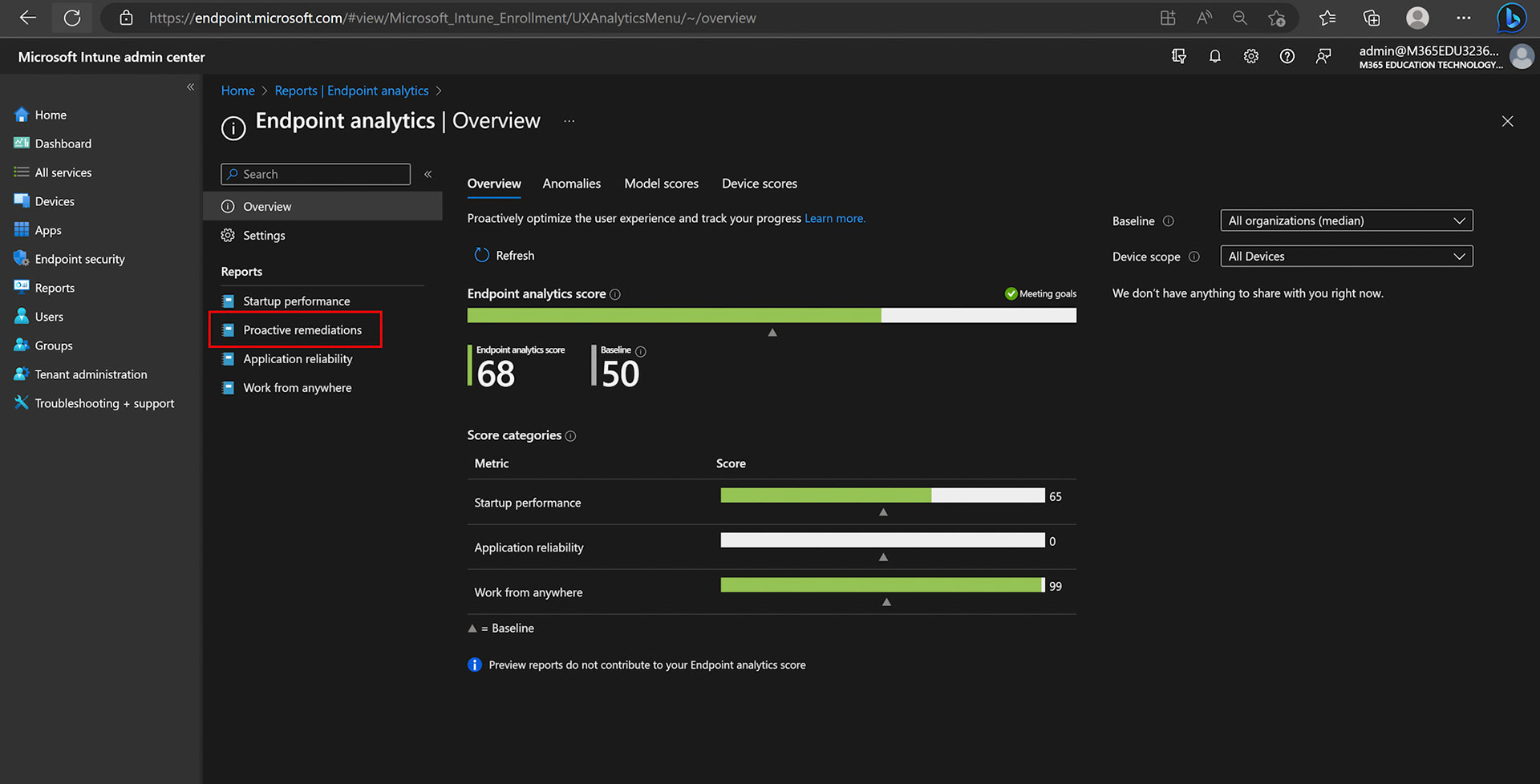Open the Intune notifications bell
1540x784 pixels.
point(1215,56)
